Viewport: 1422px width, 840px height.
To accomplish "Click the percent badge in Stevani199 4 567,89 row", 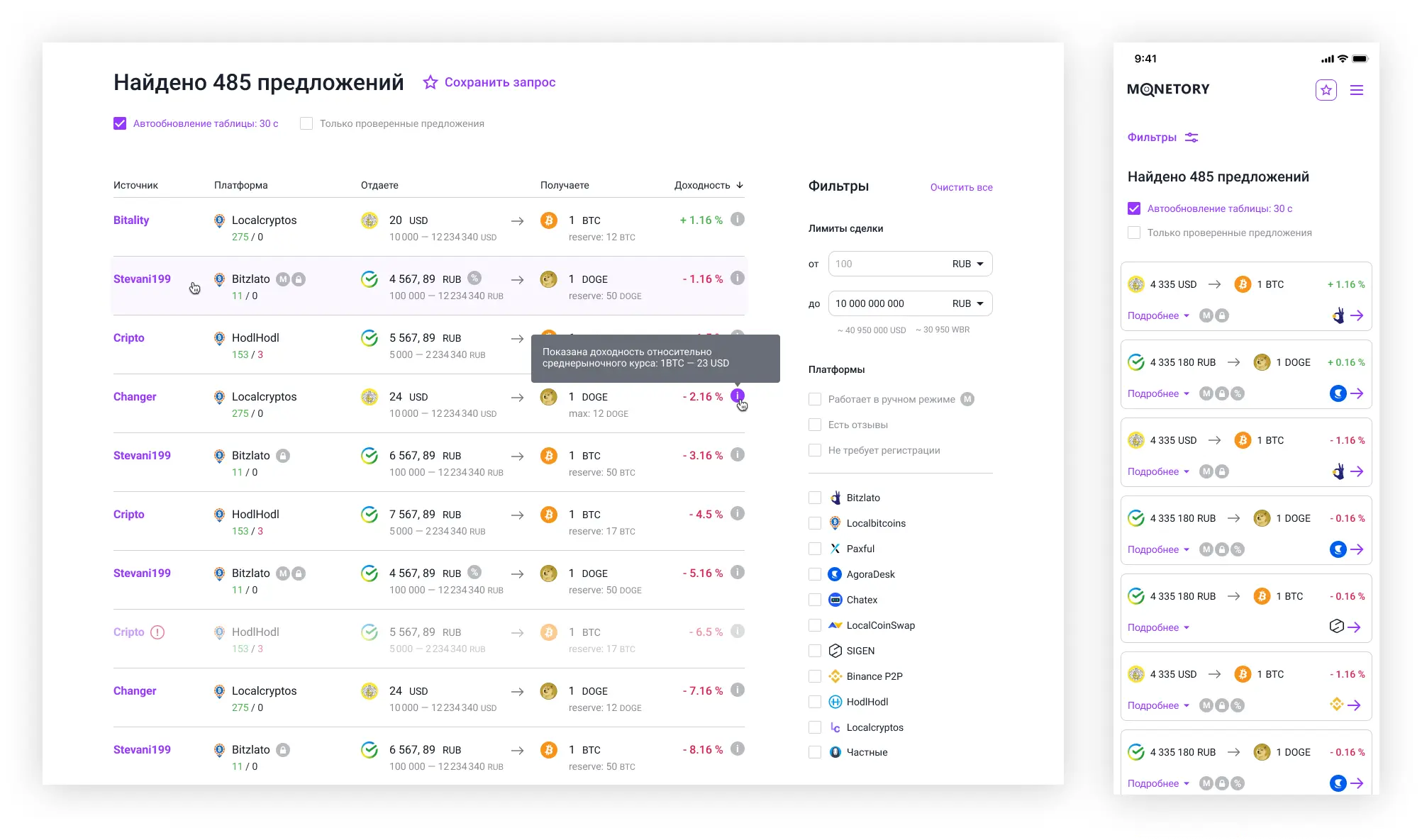I will [x=475, y=278].
